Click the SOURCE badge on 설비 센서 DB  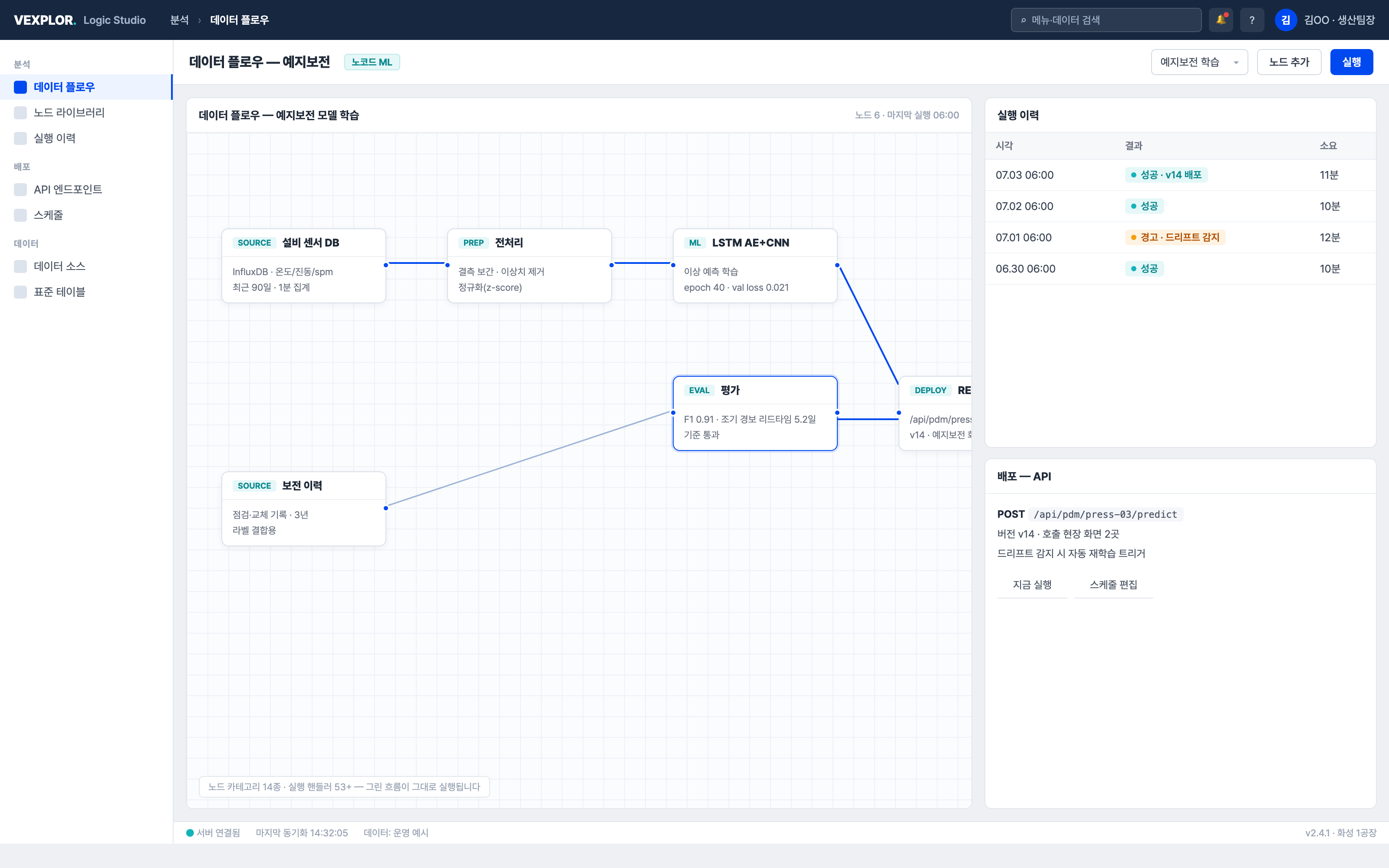(254, 243)
